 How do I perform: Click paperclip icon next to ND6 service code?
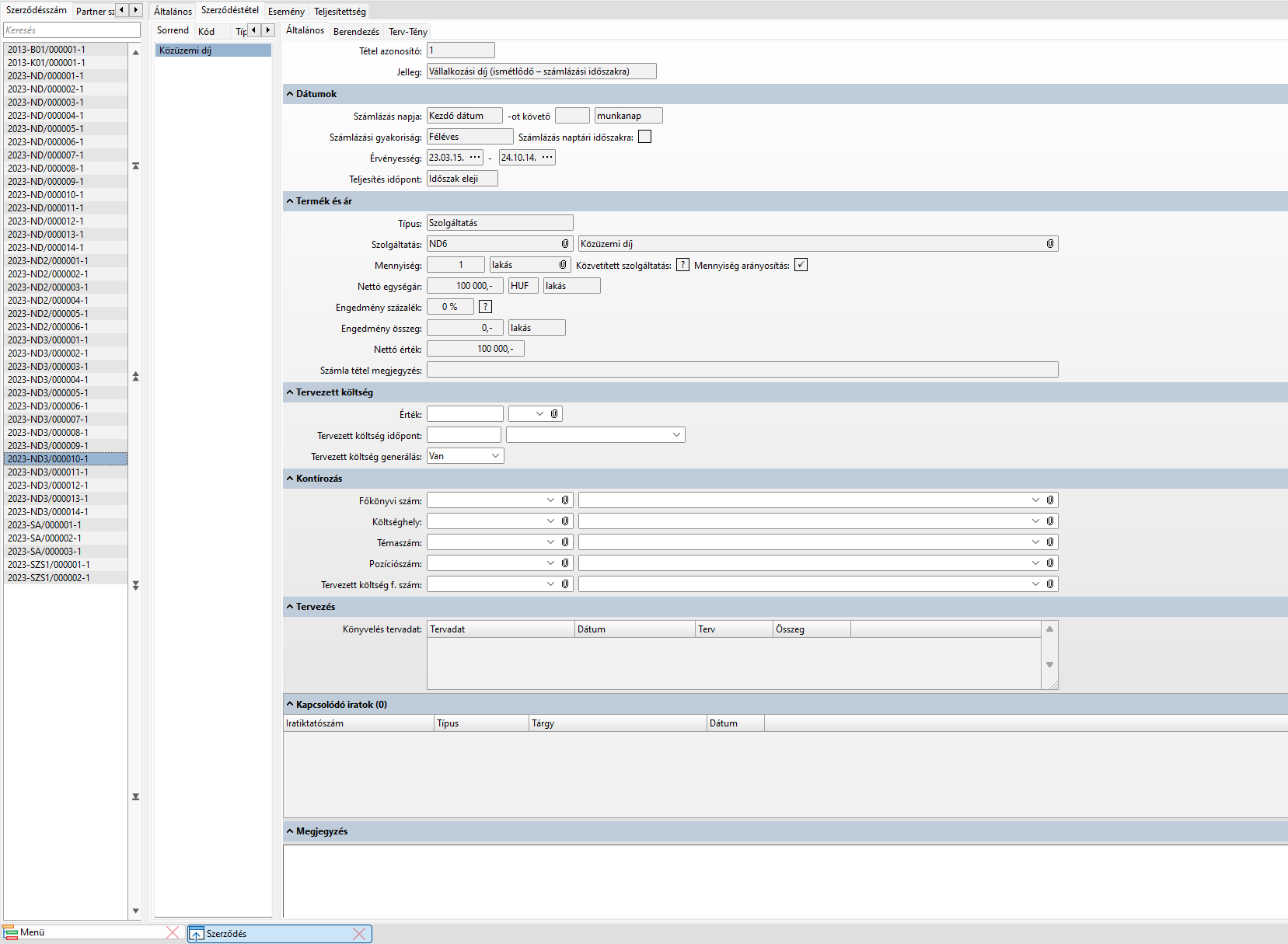(x=565, y=244)
